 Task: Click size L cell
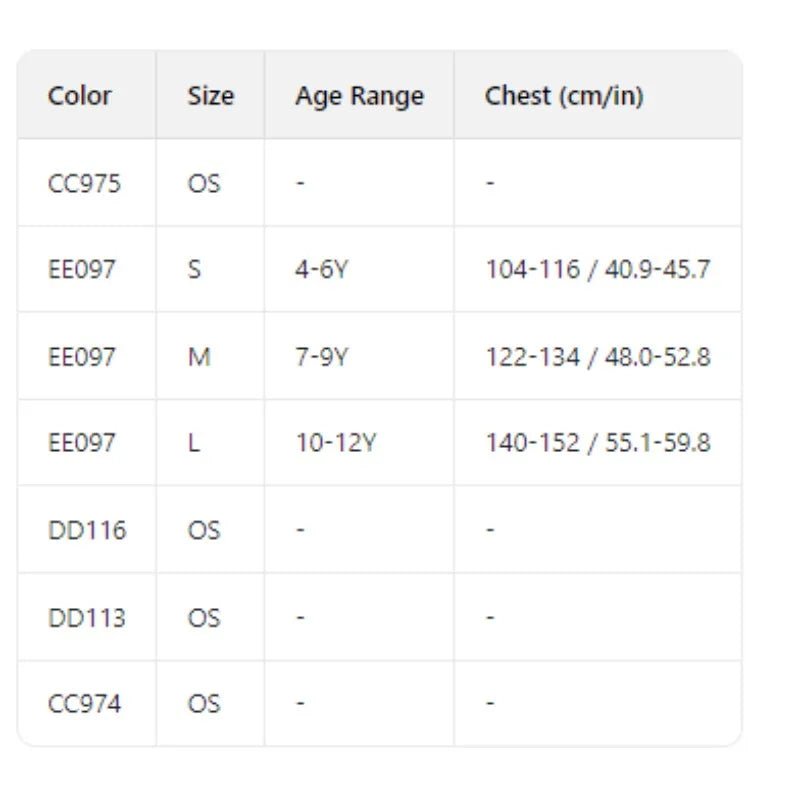[x=194, y=443]
